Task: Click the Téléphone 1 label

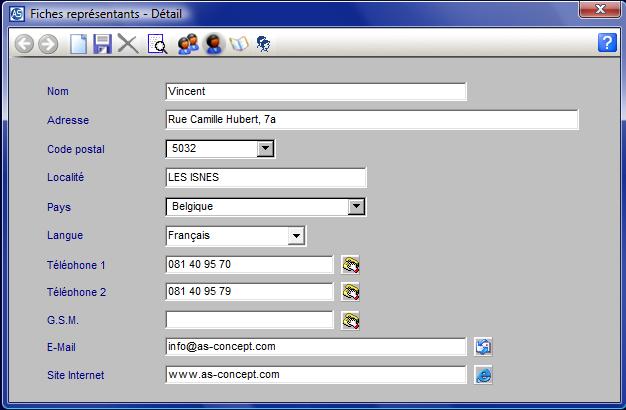Action: pyautogui.click(x=76, y=265)
